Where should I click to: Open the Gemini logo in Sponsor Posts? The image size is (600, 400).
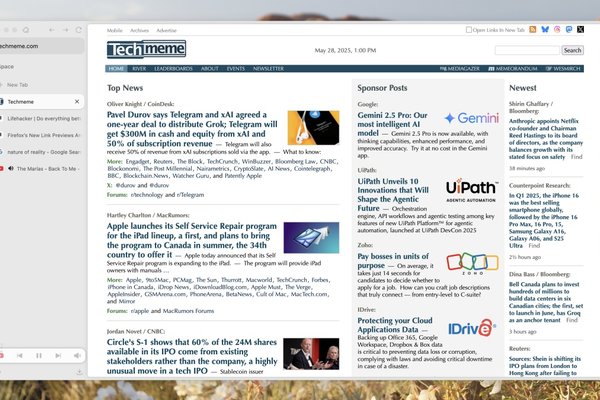tap(472, 118)
